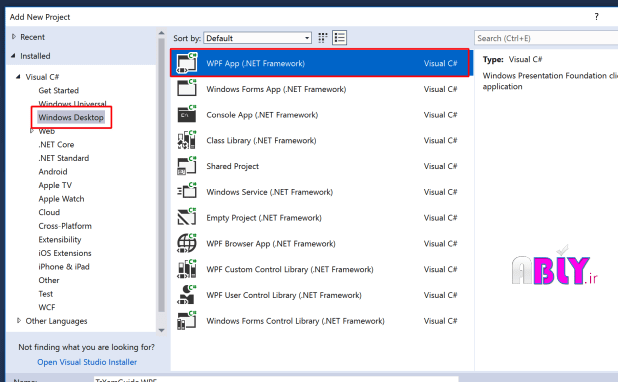Select the WCF category
Screen dimensions: 618x382
[x=47, y=307]
